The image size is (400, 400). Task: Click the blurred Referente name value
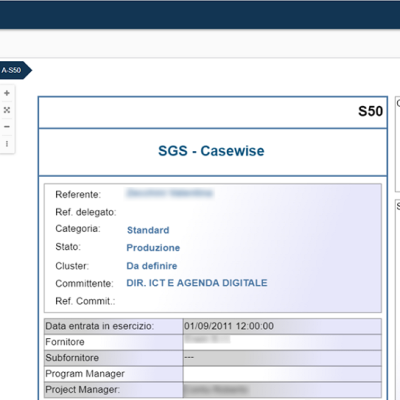pyautogui.click(x=169, y=193)
